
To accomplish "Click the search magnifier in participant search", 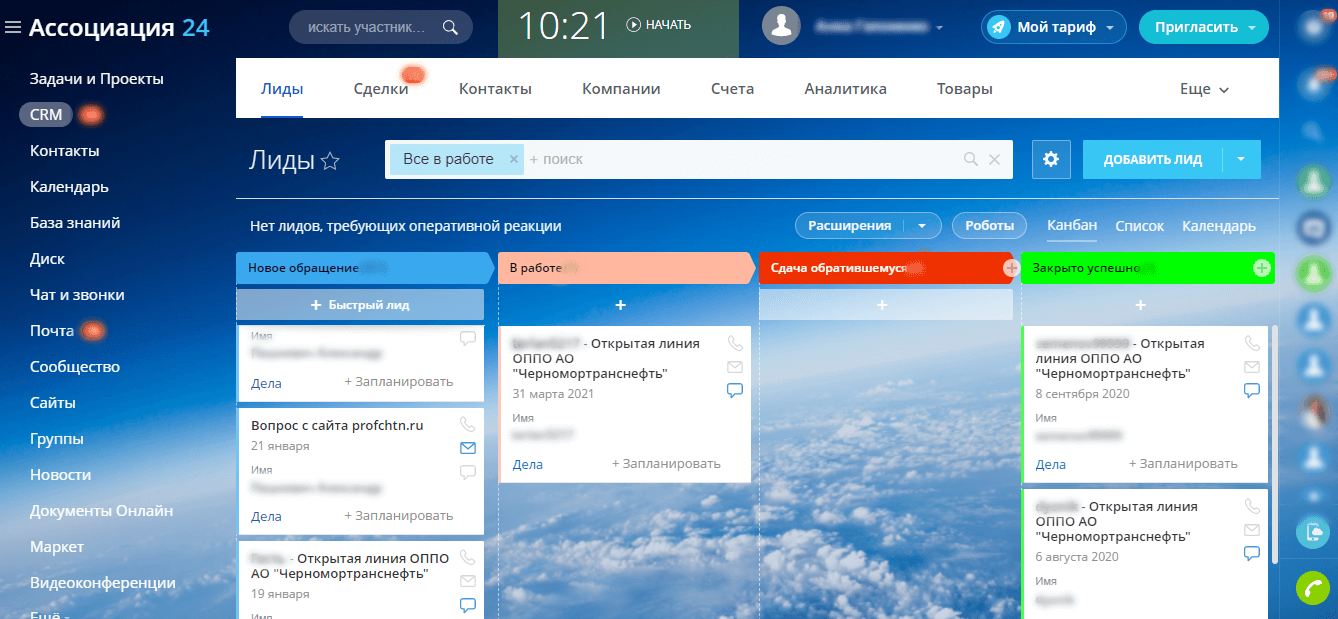I will coord(450,27).
